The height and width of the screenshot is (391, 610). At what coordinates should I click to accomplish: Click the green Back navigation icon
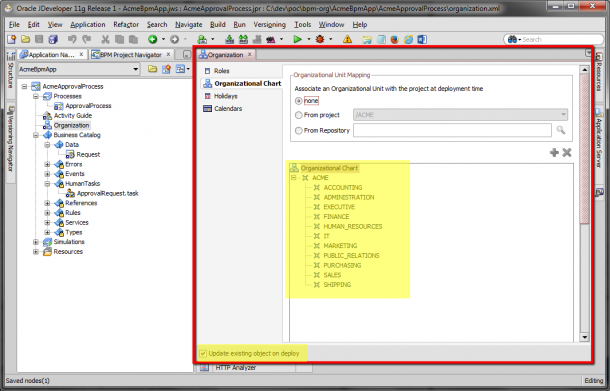coord(152,39)
